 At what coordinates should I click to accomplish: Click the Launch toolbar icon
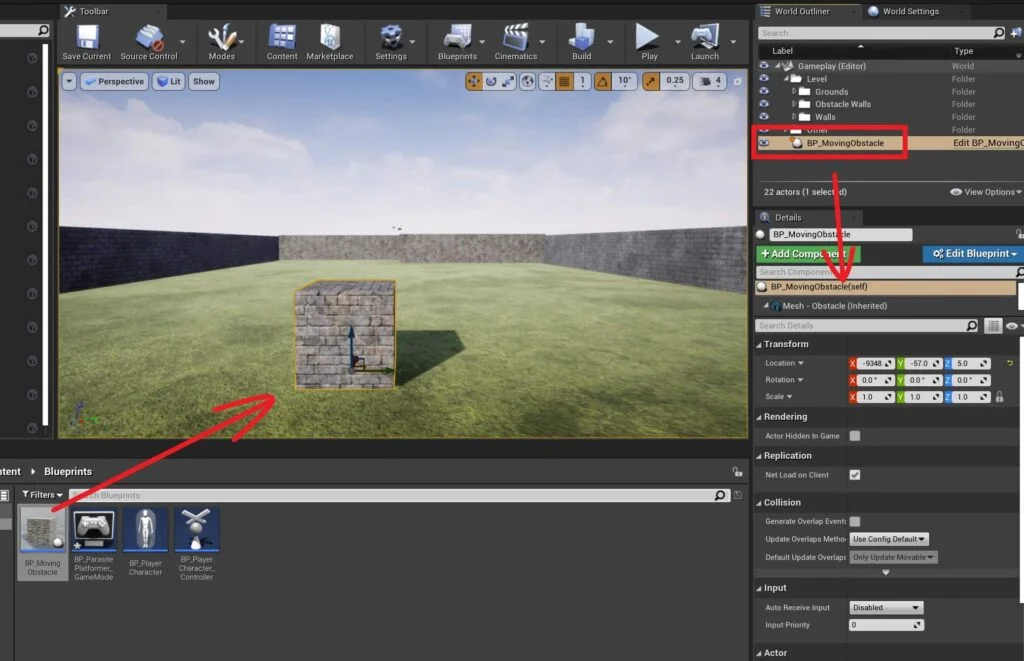[x=704, y=41]
